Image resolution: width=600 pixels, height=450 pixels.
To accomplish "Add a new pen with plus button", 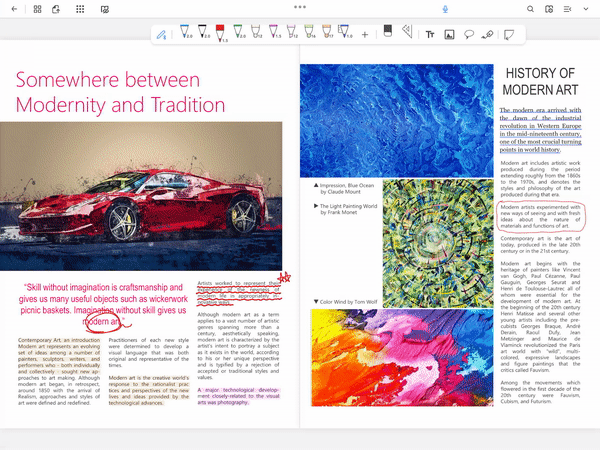I will [365, 35].
